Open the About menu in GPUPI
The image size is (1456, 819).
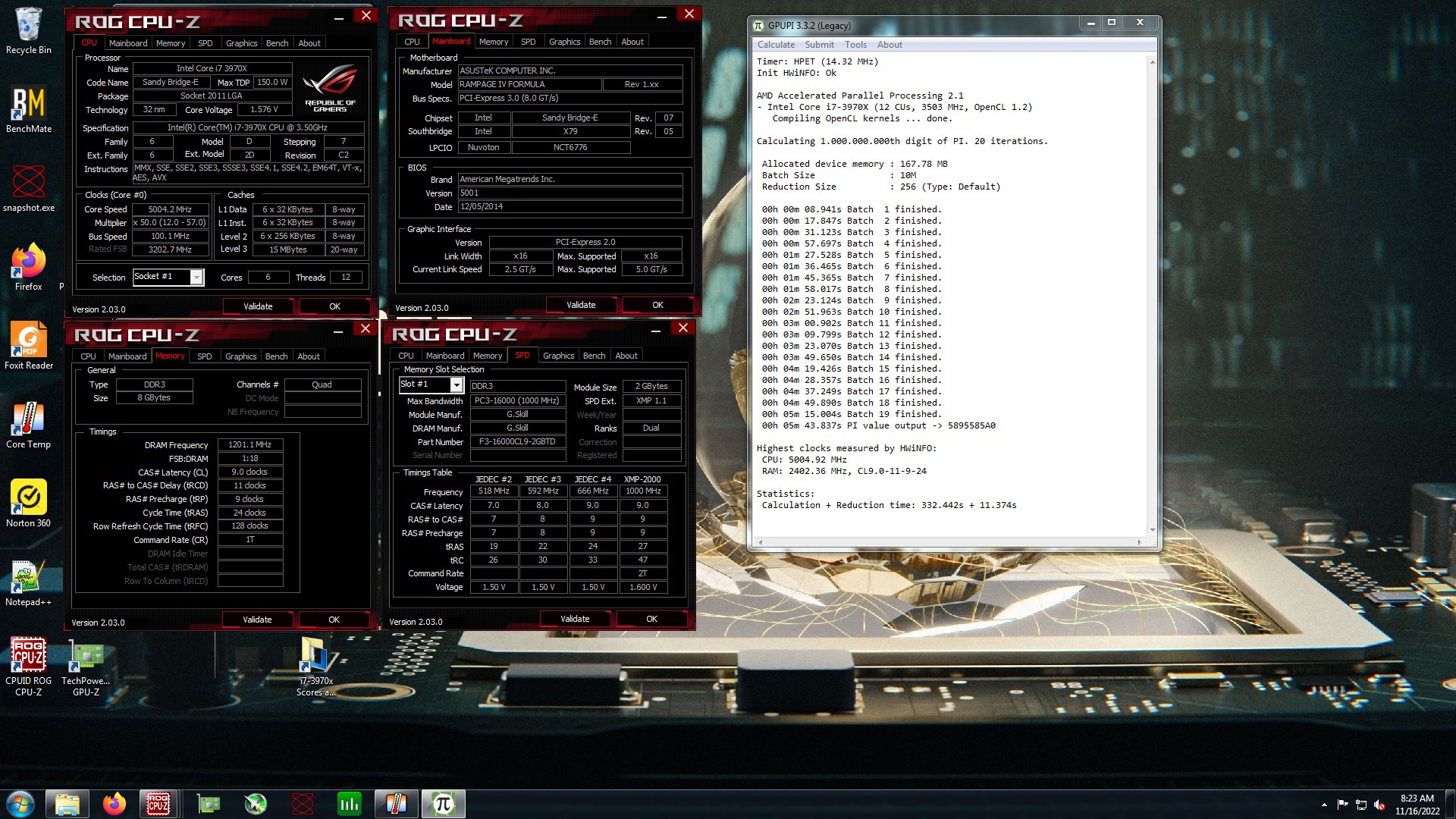pos(890,45)
